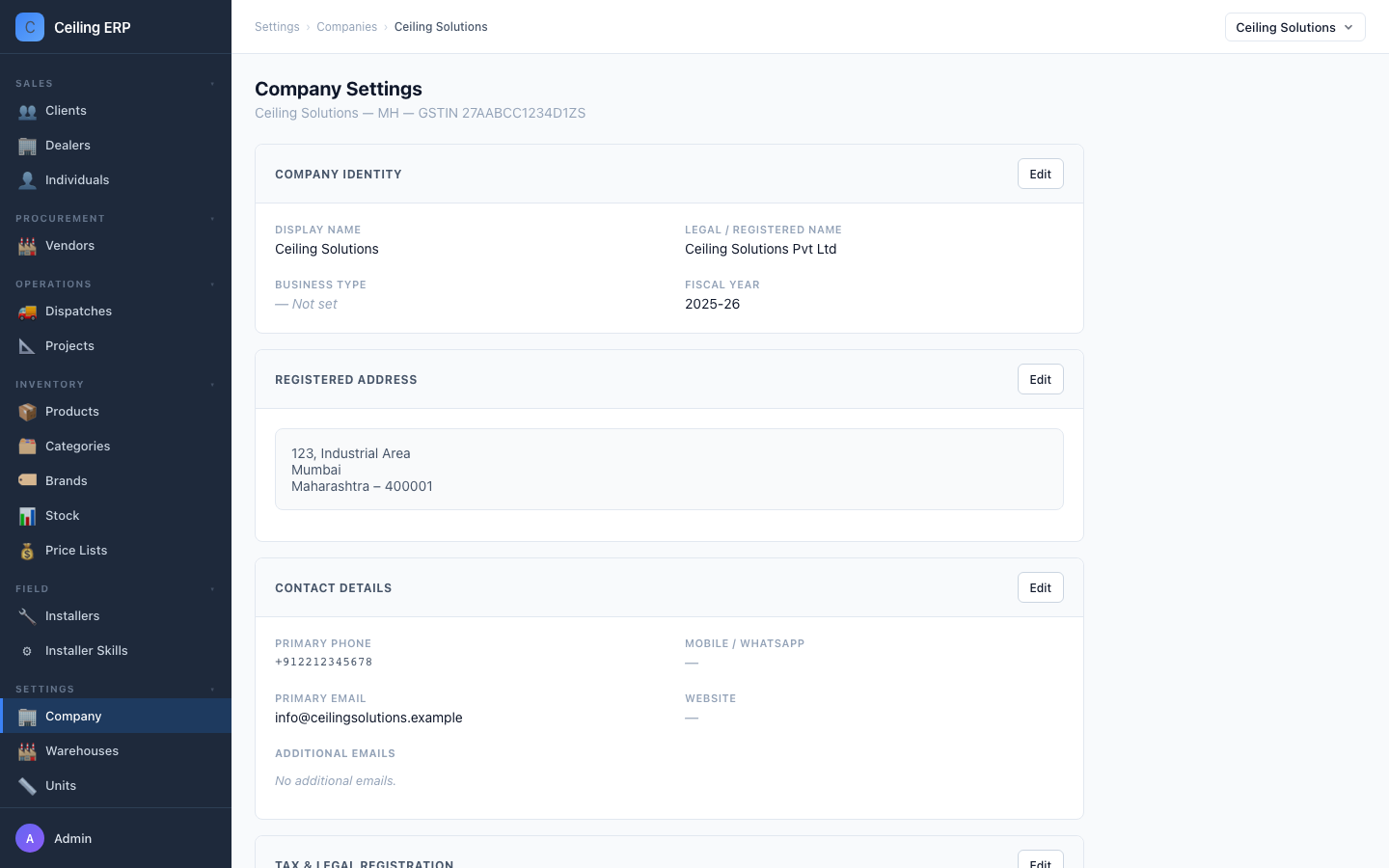Screen dimensions: 1389x868
Task: Click the Price Lists money bag icon
Action: pos(27,551)
